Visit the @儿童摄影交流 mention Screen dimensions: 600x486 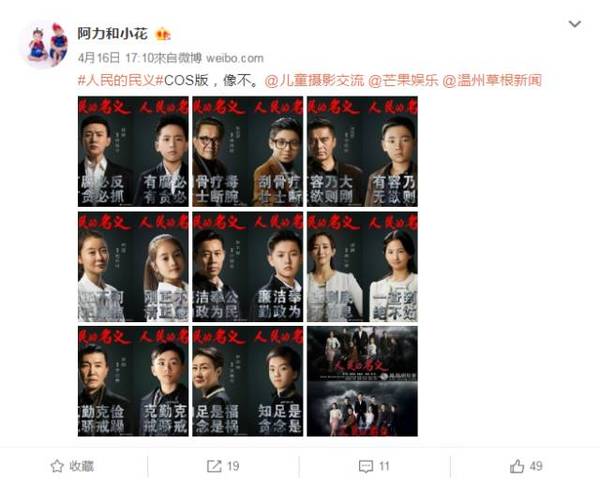click(314, 81)
